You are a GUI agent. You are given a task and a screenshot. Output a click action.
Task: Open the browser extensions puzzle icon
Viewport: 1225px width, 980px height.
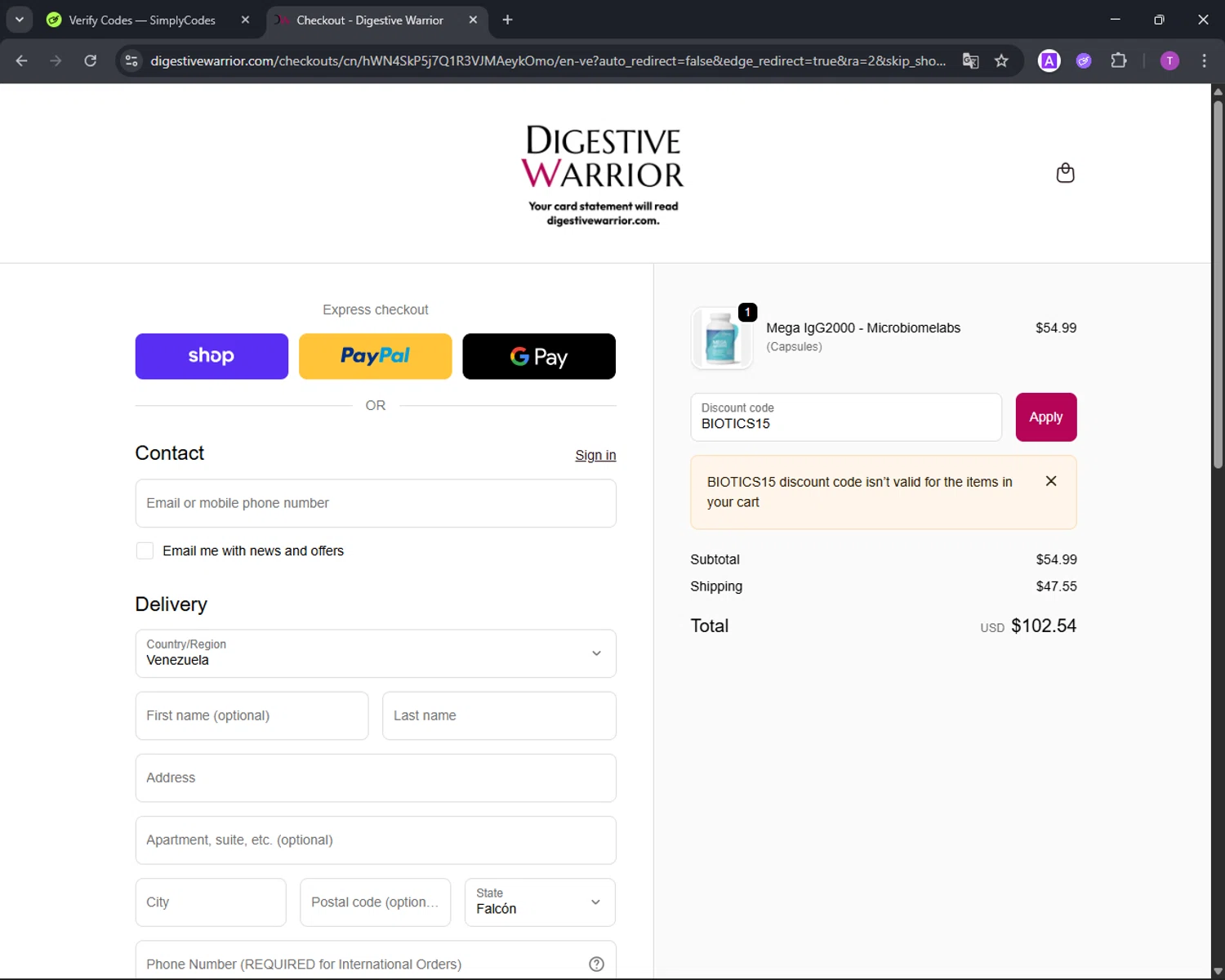pos(1119,60)
